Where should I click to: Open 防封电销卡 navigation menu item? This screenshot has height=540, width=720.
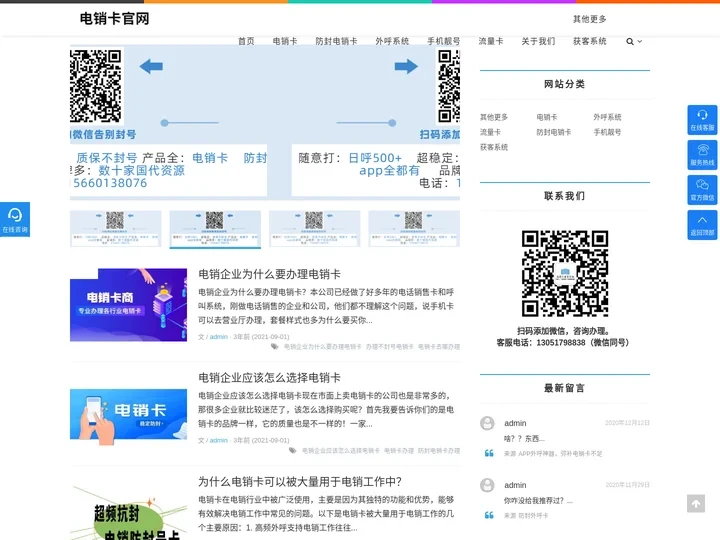tap(336, 41)
